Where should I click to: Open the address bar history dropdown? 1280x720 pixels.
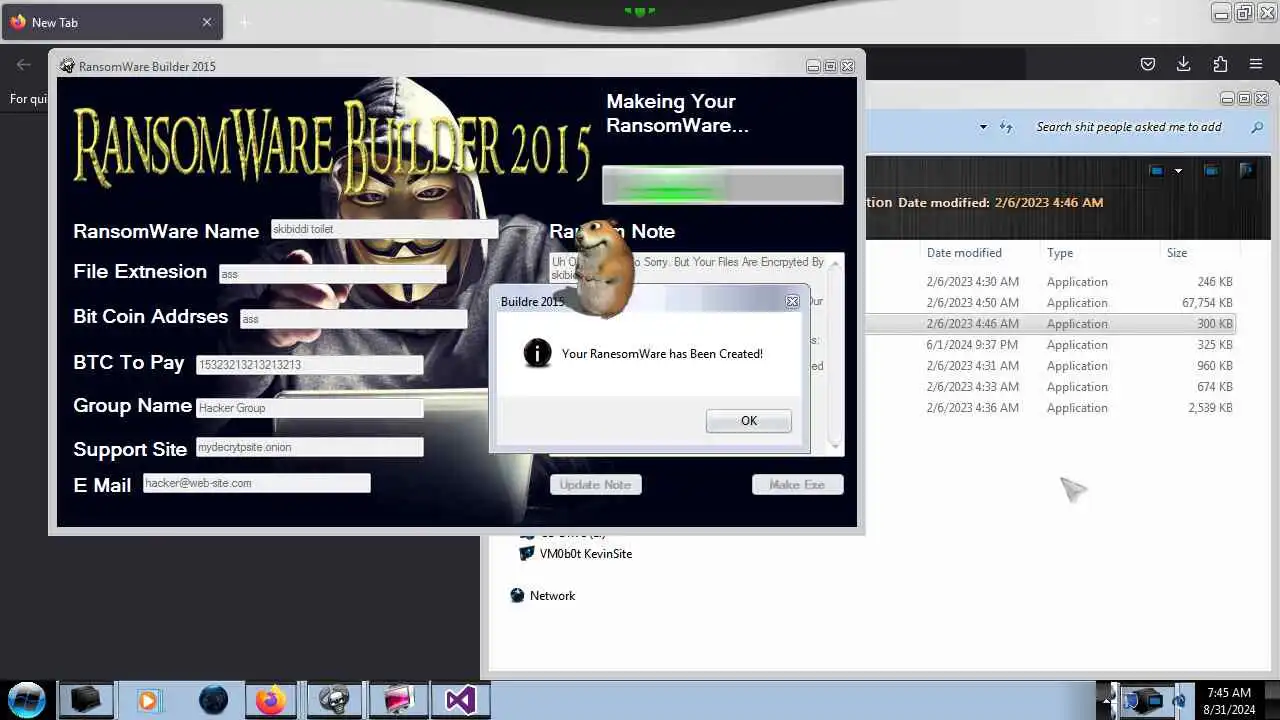(x=983, y=127)
